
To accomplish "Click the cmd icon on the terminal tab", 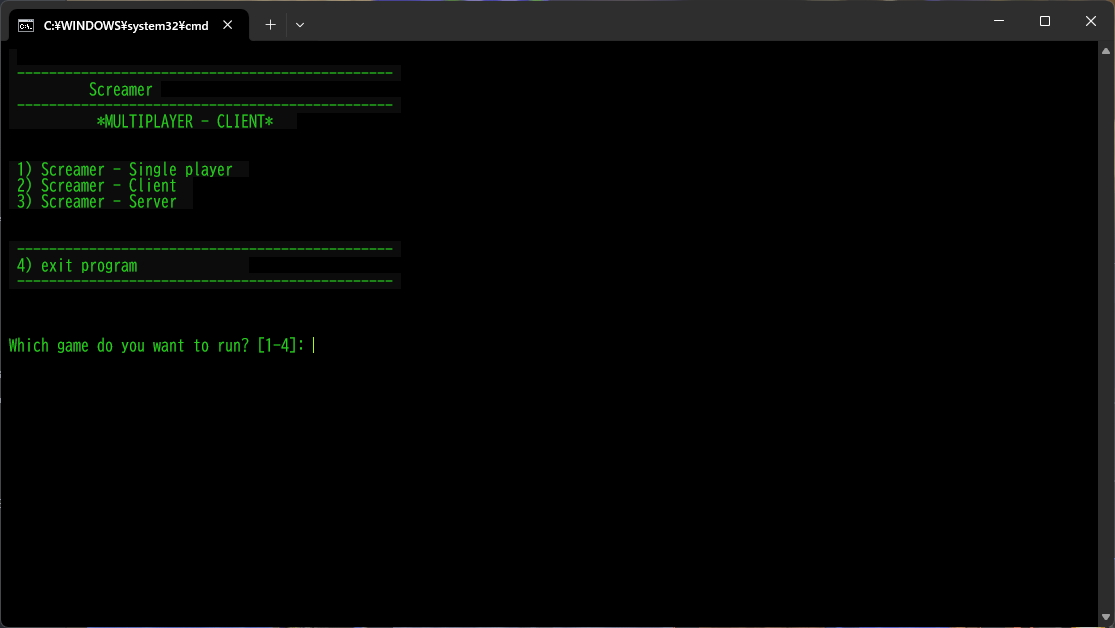I will coord(26,25).
